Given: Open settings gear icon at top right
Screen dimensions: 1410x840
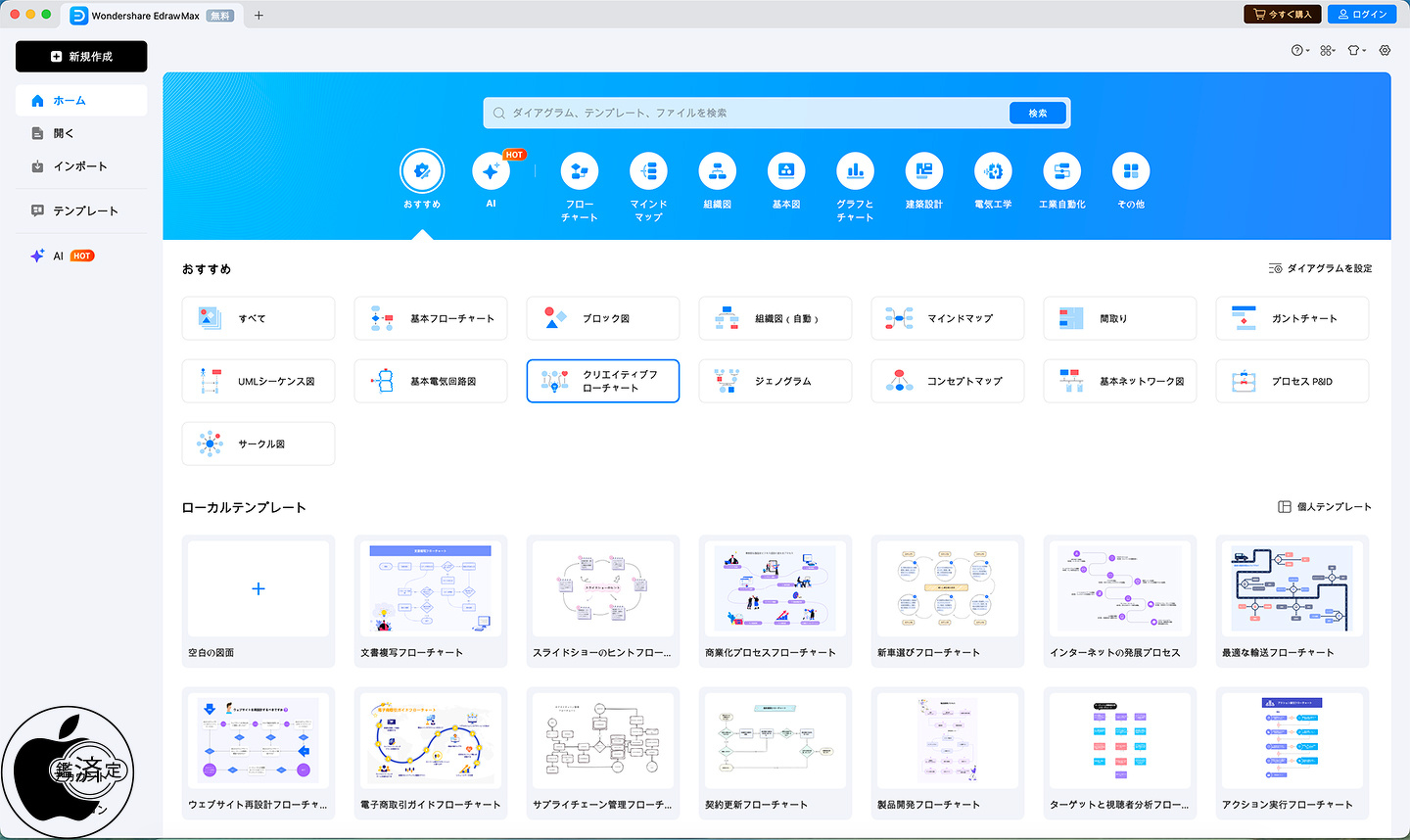Looking at the screenshot, I should pos(1385,50).
